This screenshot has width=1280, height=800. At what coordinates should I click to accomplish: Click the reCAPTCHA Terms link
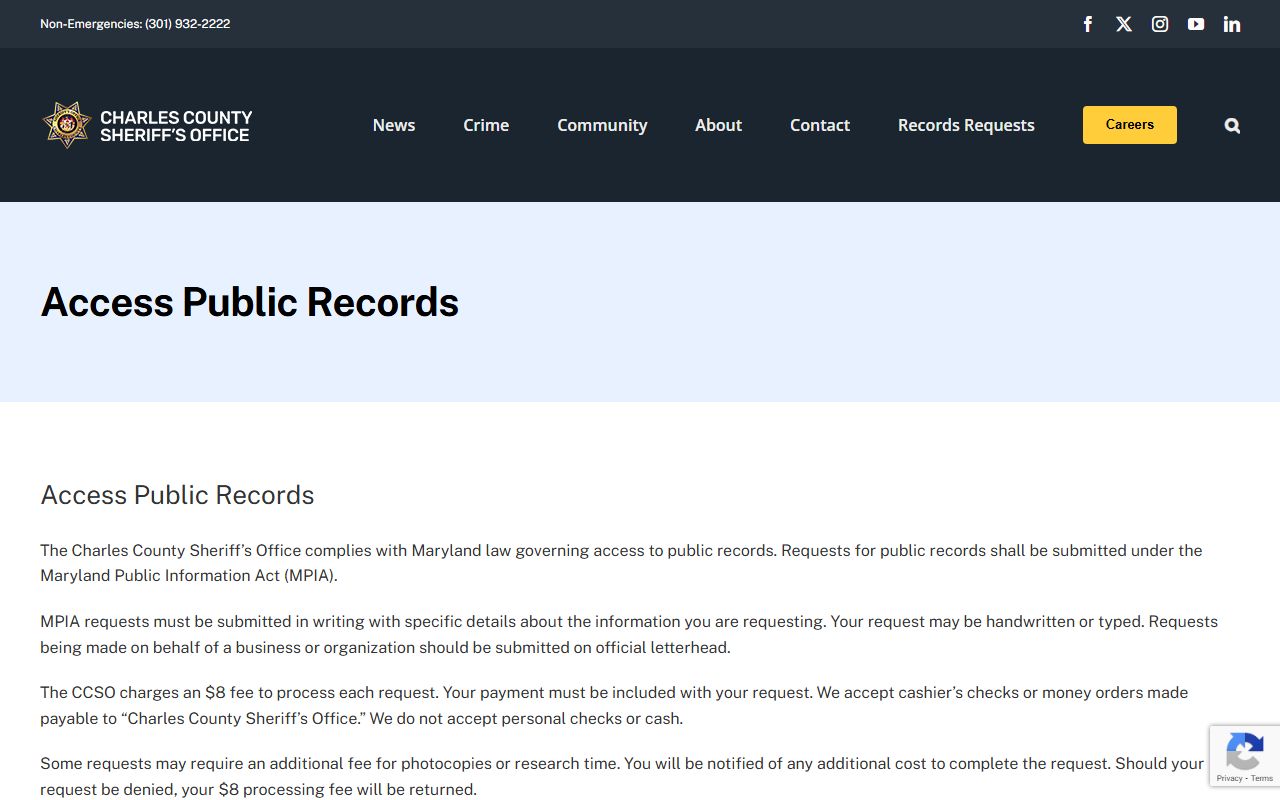click(x=1262, y=778)
